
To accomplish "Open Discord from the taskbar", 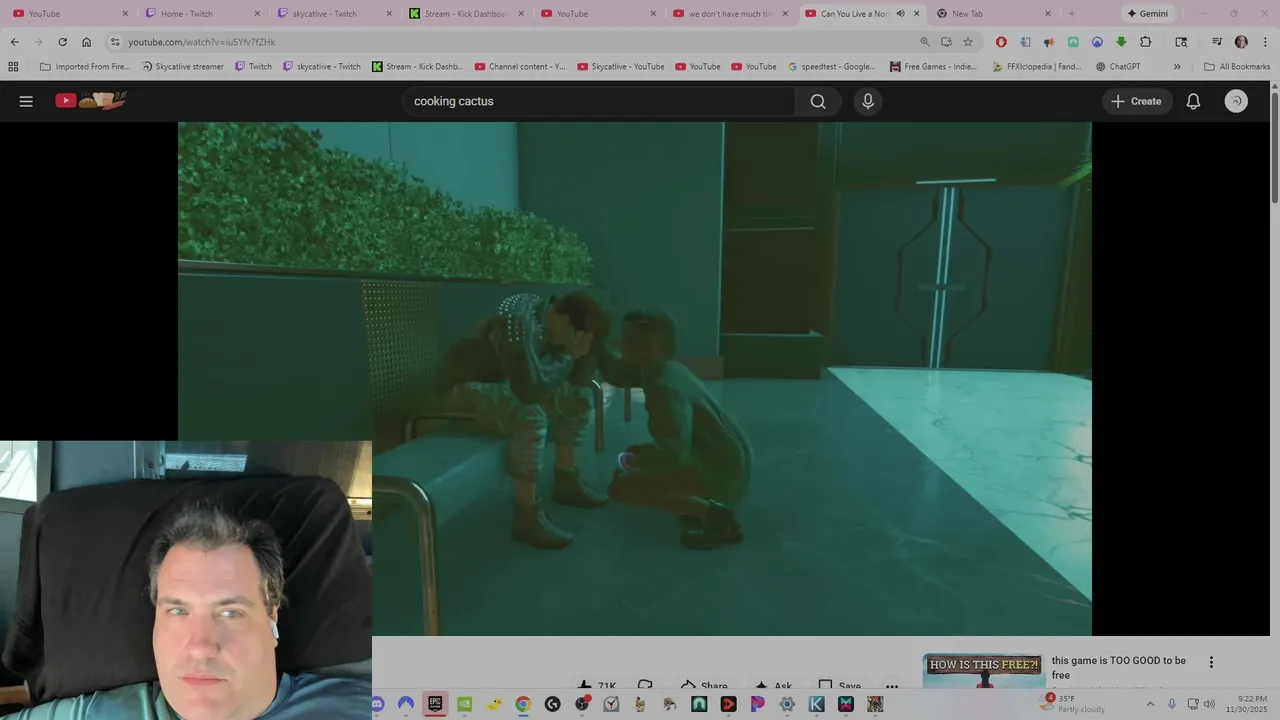I will pos(377,704).
